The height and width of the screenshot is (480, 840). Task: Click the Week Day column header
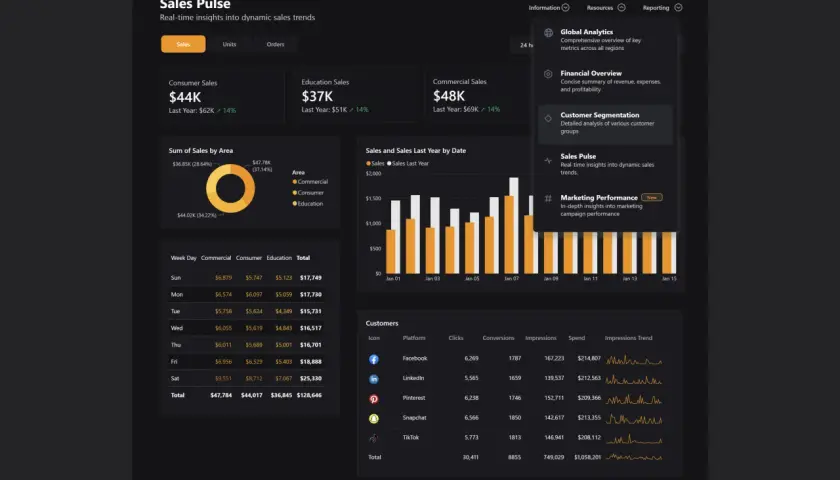pyautogui.click(x=183, y=258)
